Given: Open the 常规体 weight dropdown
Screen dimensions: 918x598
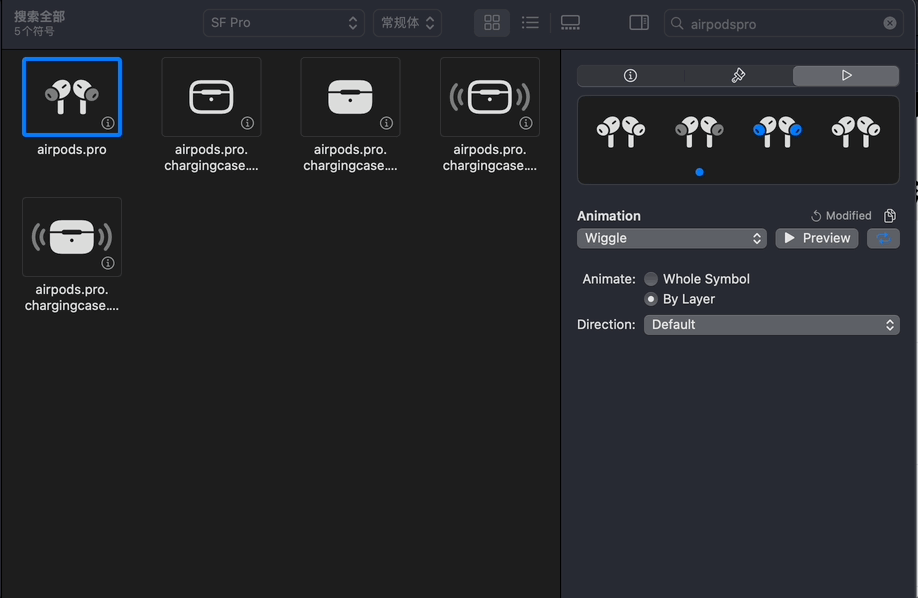Looking at the screenshot, I should tap(407, 23).
